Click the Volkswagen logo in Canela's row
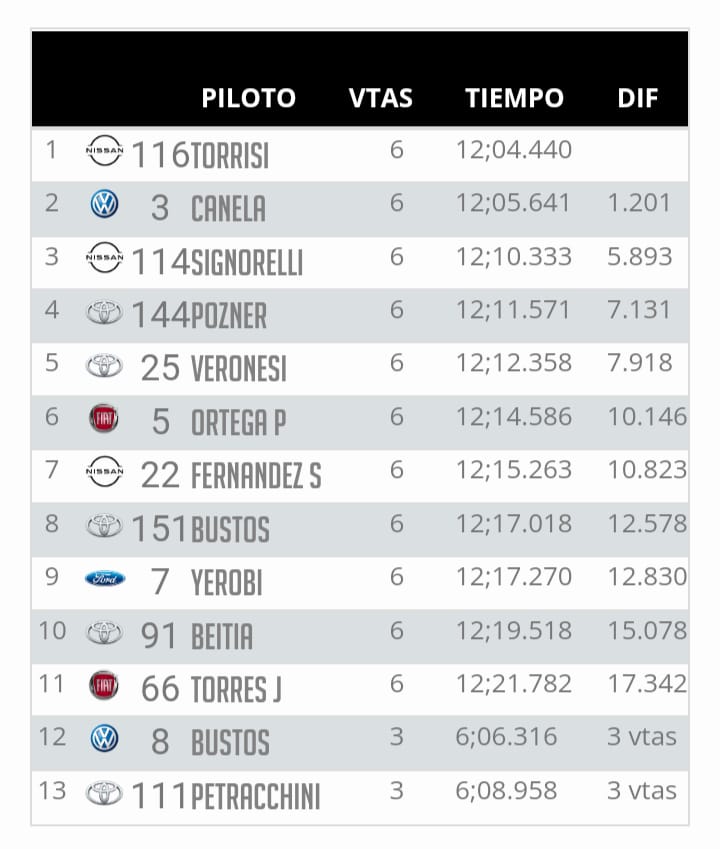 click(104, 204)
